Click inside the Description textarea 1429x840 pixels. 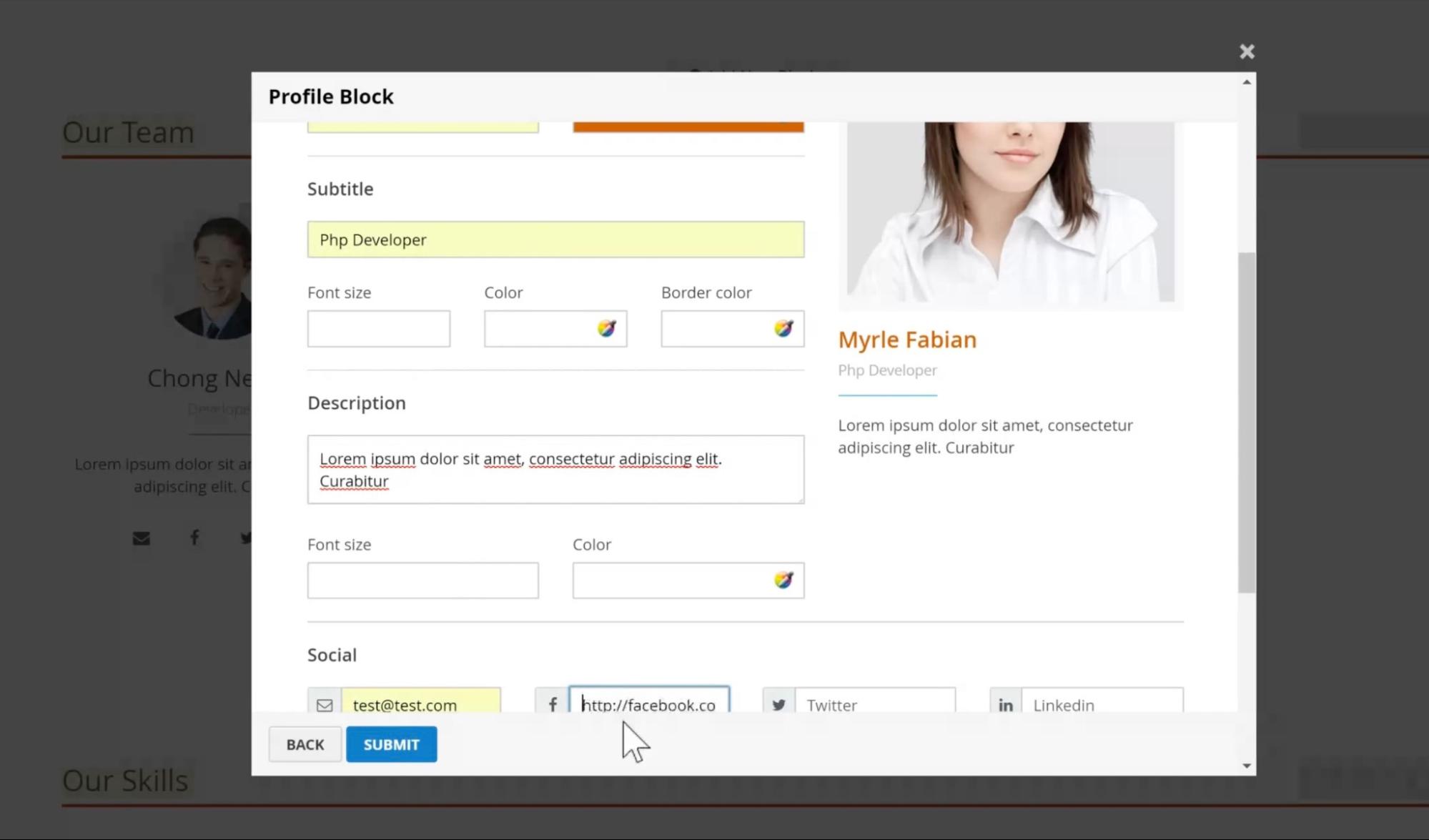pos(555,470)
